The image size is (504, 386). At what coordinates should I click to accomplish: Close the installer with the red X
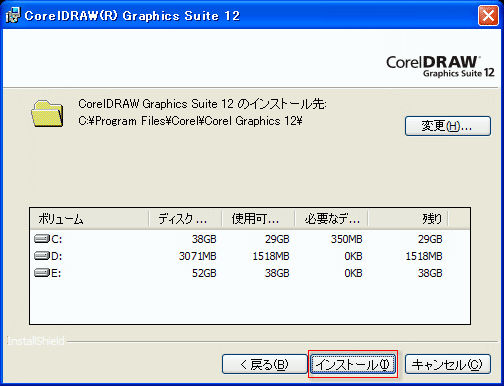click(488, 15)
